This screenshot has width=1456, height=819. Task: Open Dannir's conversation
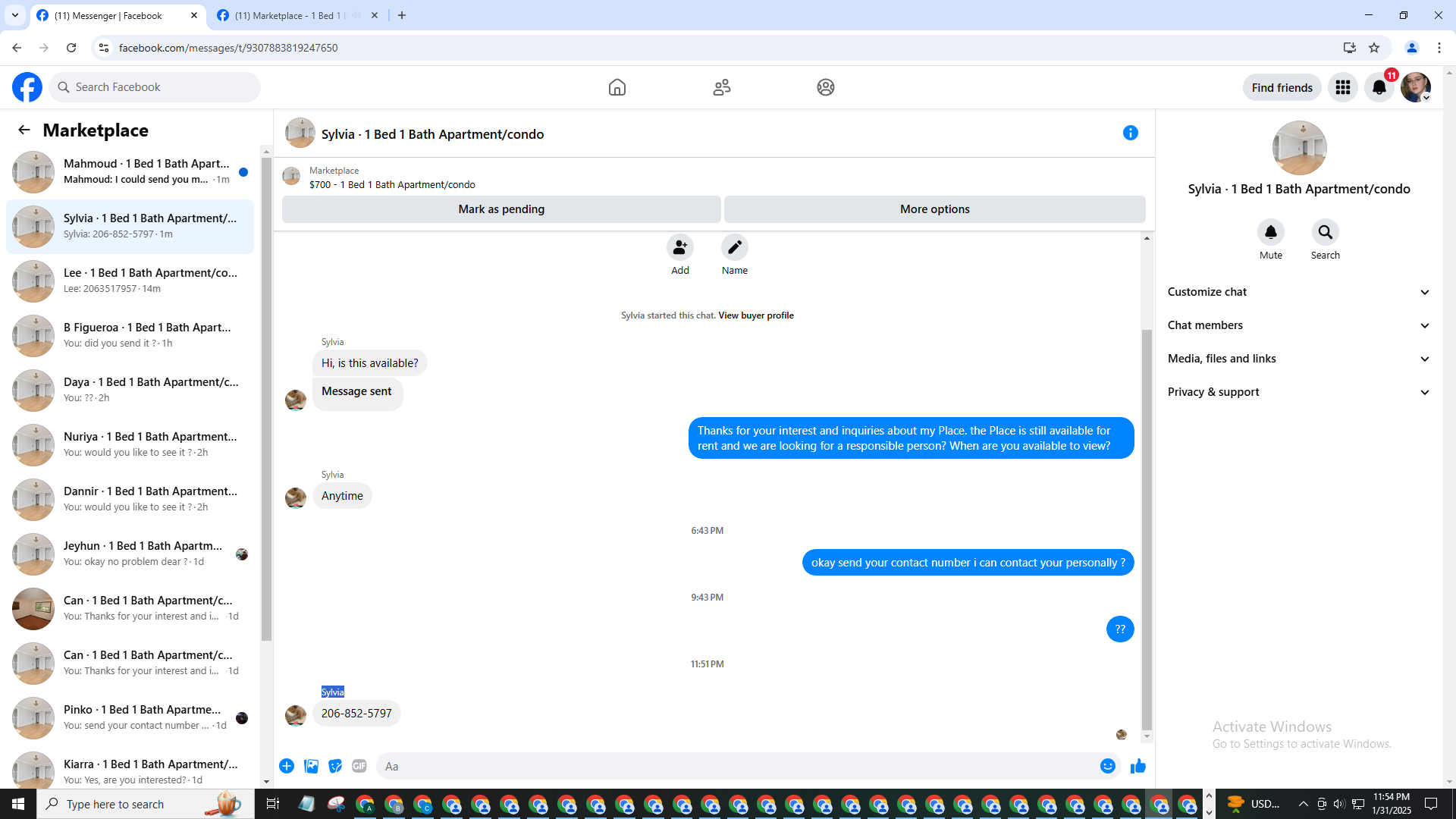coord(130,500)
